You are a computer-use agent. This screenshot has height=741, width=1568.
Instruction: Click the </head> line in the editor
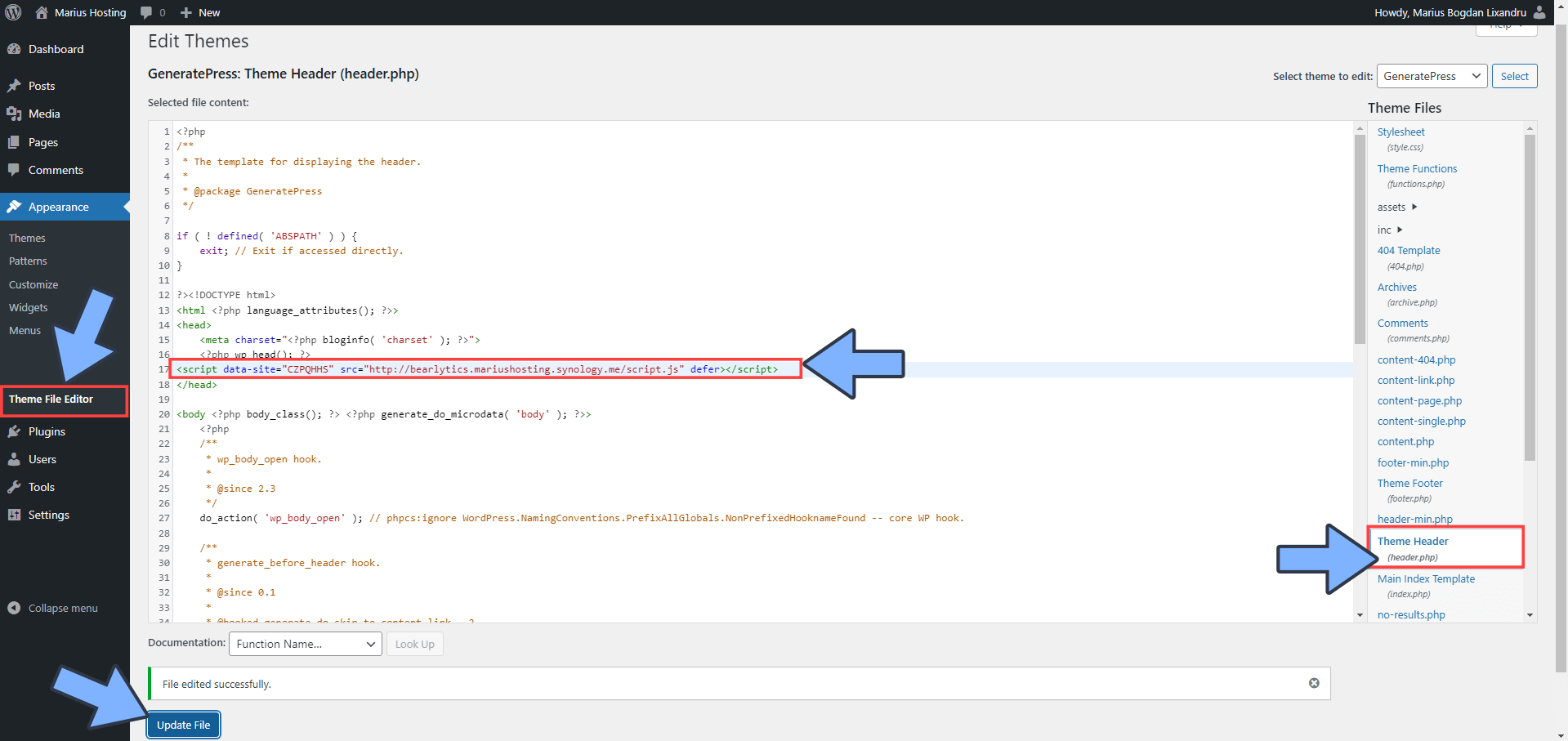[x=197, y=385]
